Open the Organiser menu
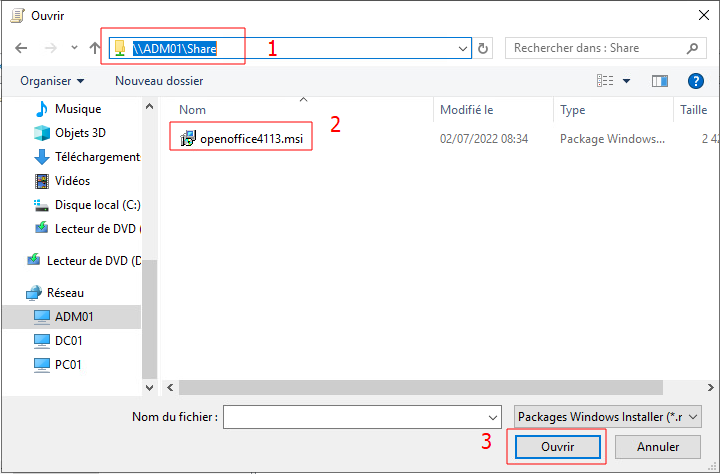The width and height of the screenshot is (720, 474). pyautogui.click(x=52, y=80)
